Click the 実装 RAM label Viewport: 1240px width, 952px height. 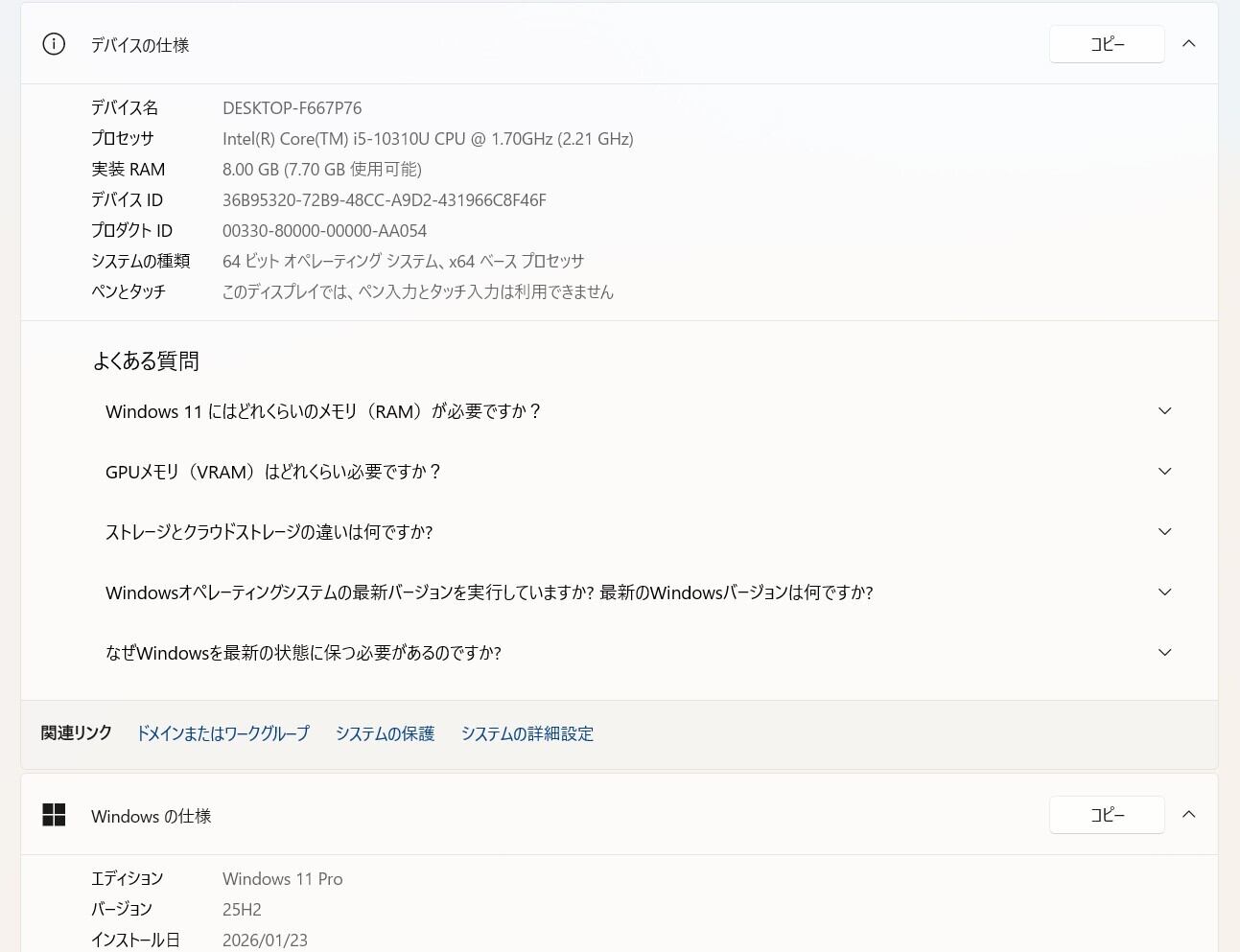point(129,170)
